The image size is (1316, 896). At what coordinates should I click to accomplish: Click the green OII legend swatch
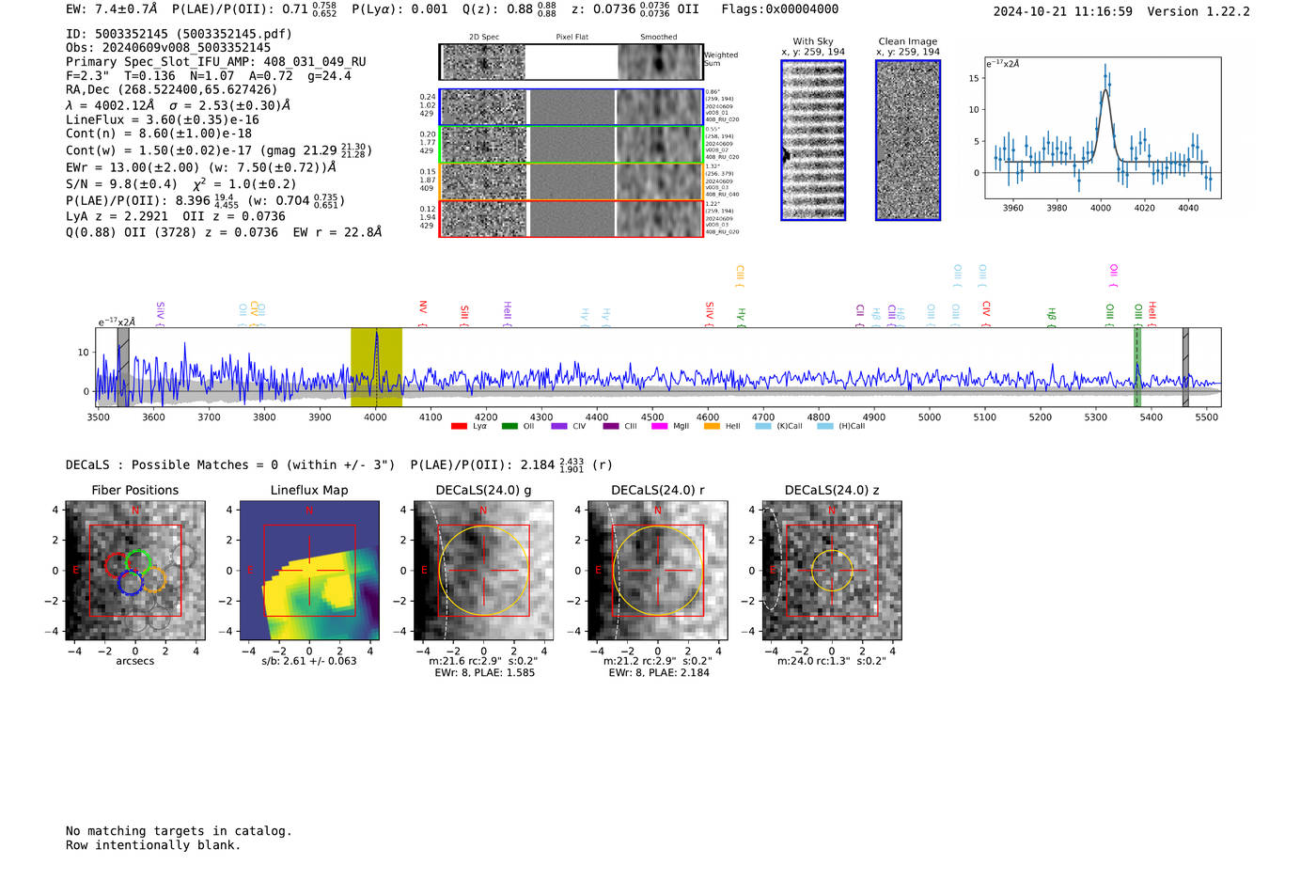point(509,426)
